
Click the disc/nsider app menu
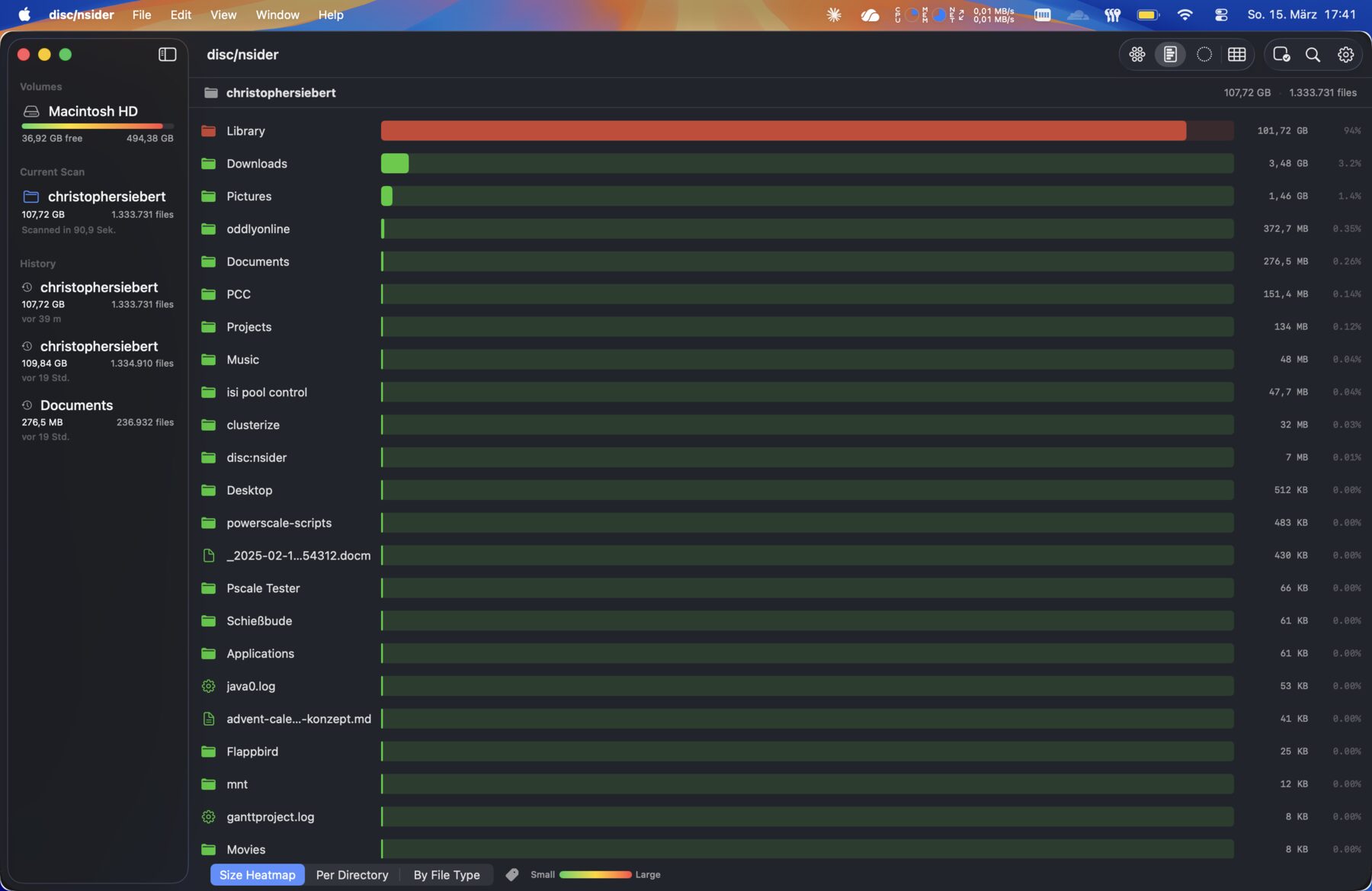(x=82, y=14)
